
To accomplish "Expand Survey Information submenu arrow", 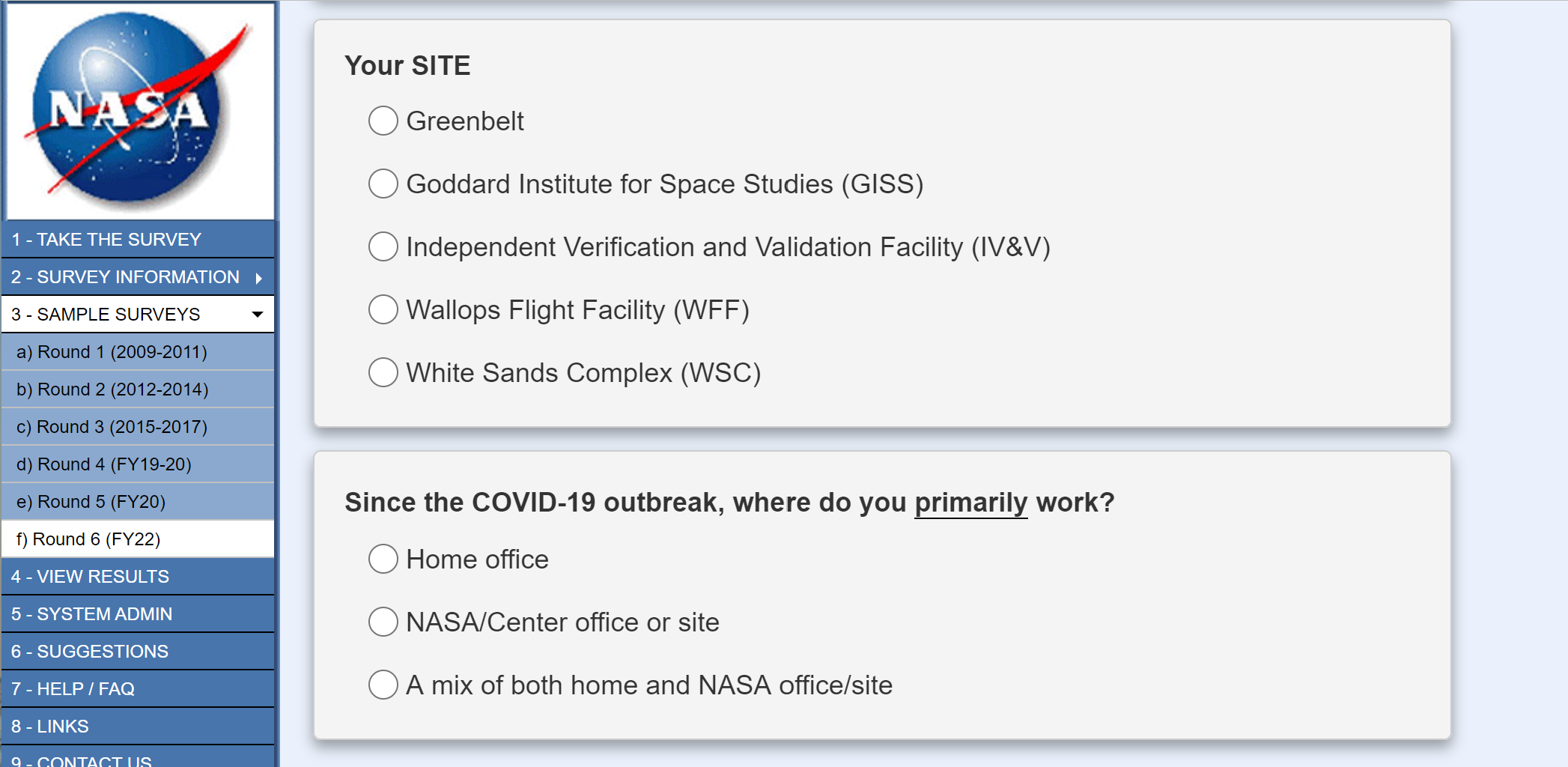I will [258, 278].
